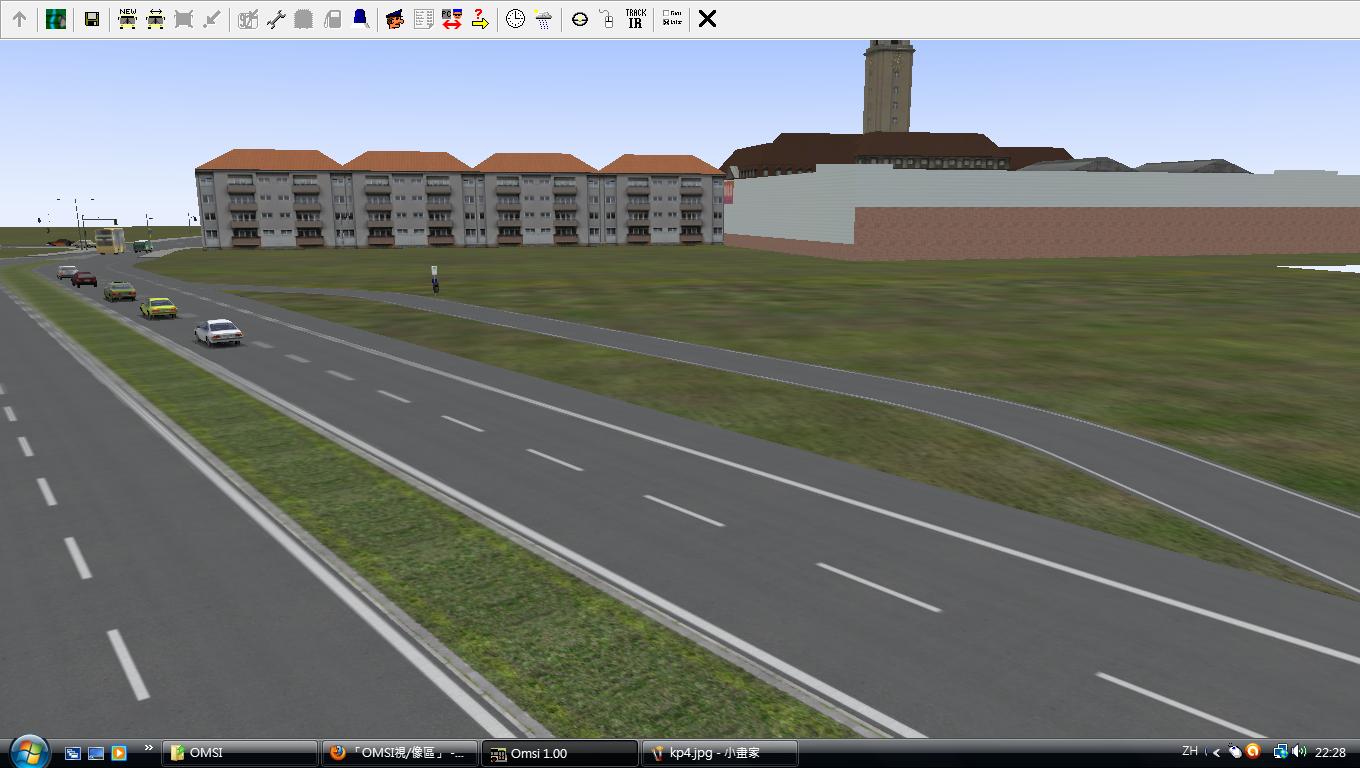Click the question mark arrow icon

pos(480,18)
